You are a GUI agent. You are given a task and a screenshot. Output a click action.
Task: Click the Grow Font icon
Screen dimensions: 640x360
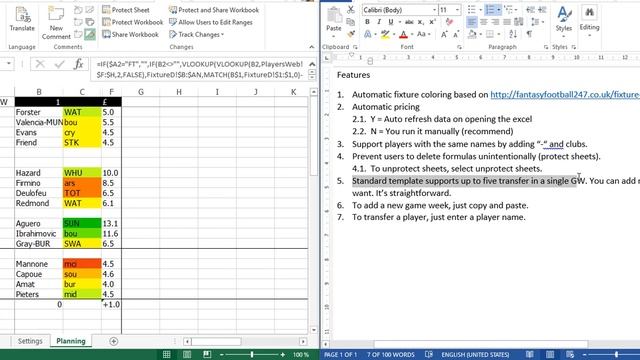[x=444, y=35]
